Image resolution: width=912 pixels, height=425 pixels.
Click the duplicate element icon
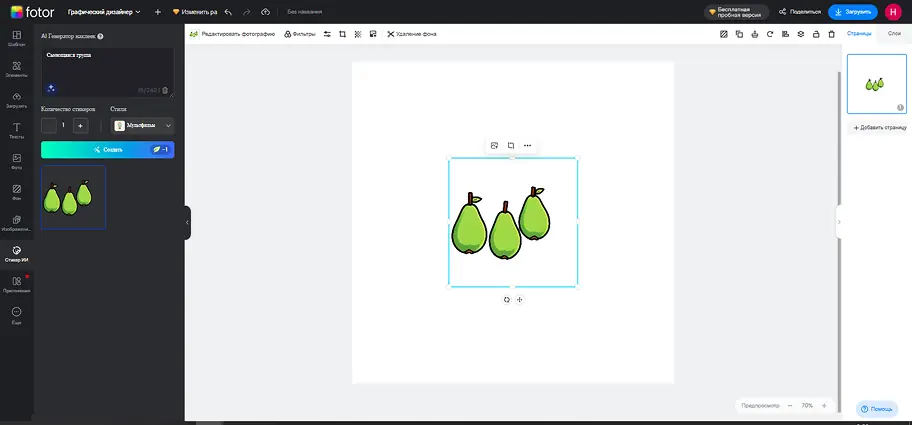click(x=739, y=34)
